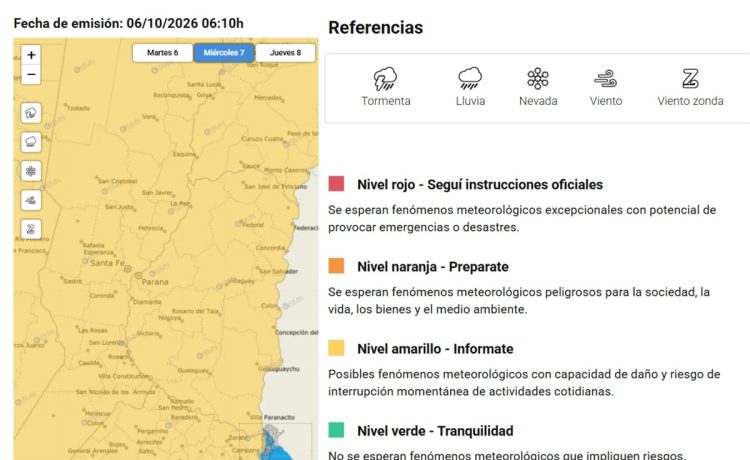Zoom out of the alert map
The image size is (750, 460).
pos(31,75)
